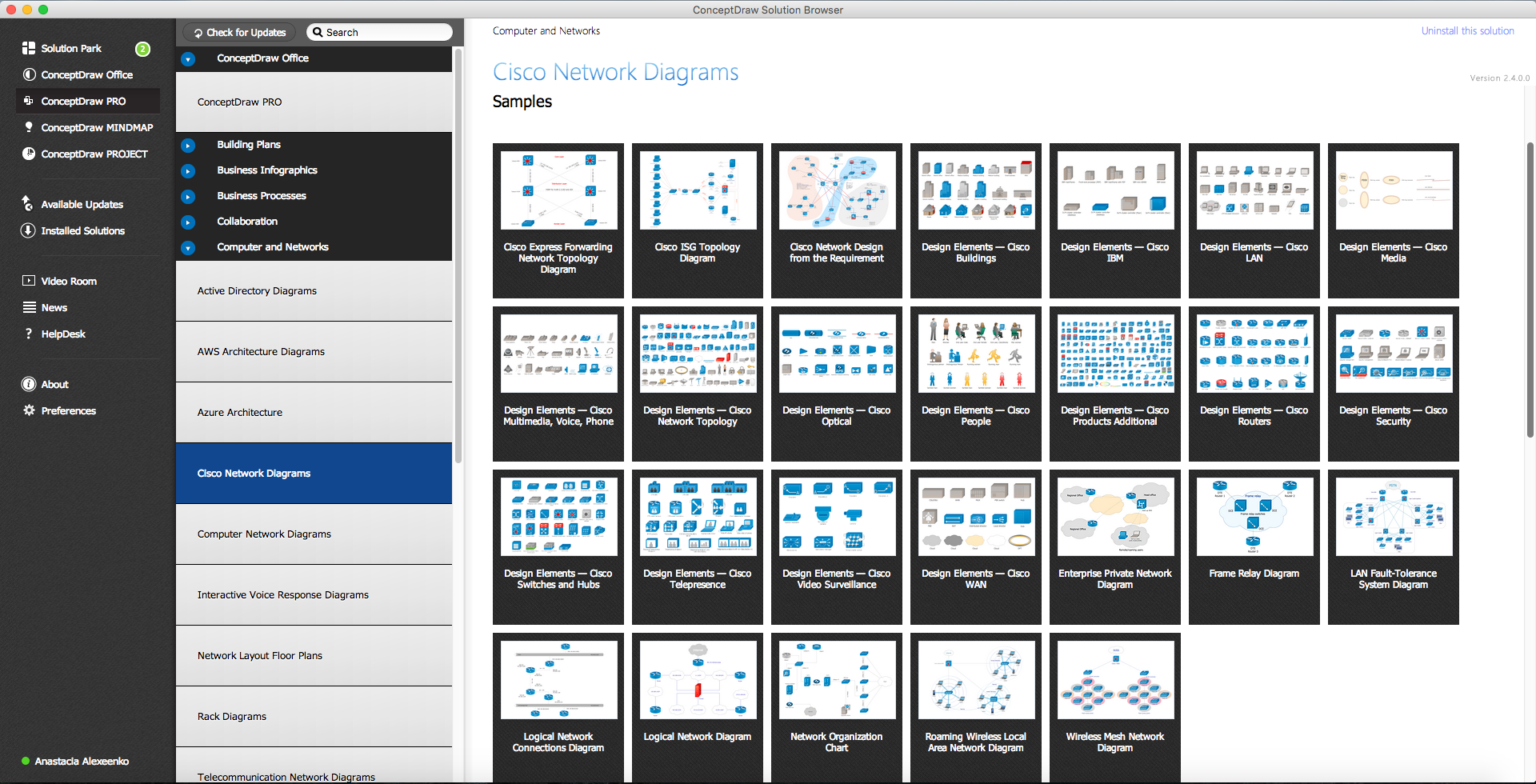This screenshot has width=1536, height=784.
Task: Expand the Collaboration category arrow
Action: click(188, 222)
